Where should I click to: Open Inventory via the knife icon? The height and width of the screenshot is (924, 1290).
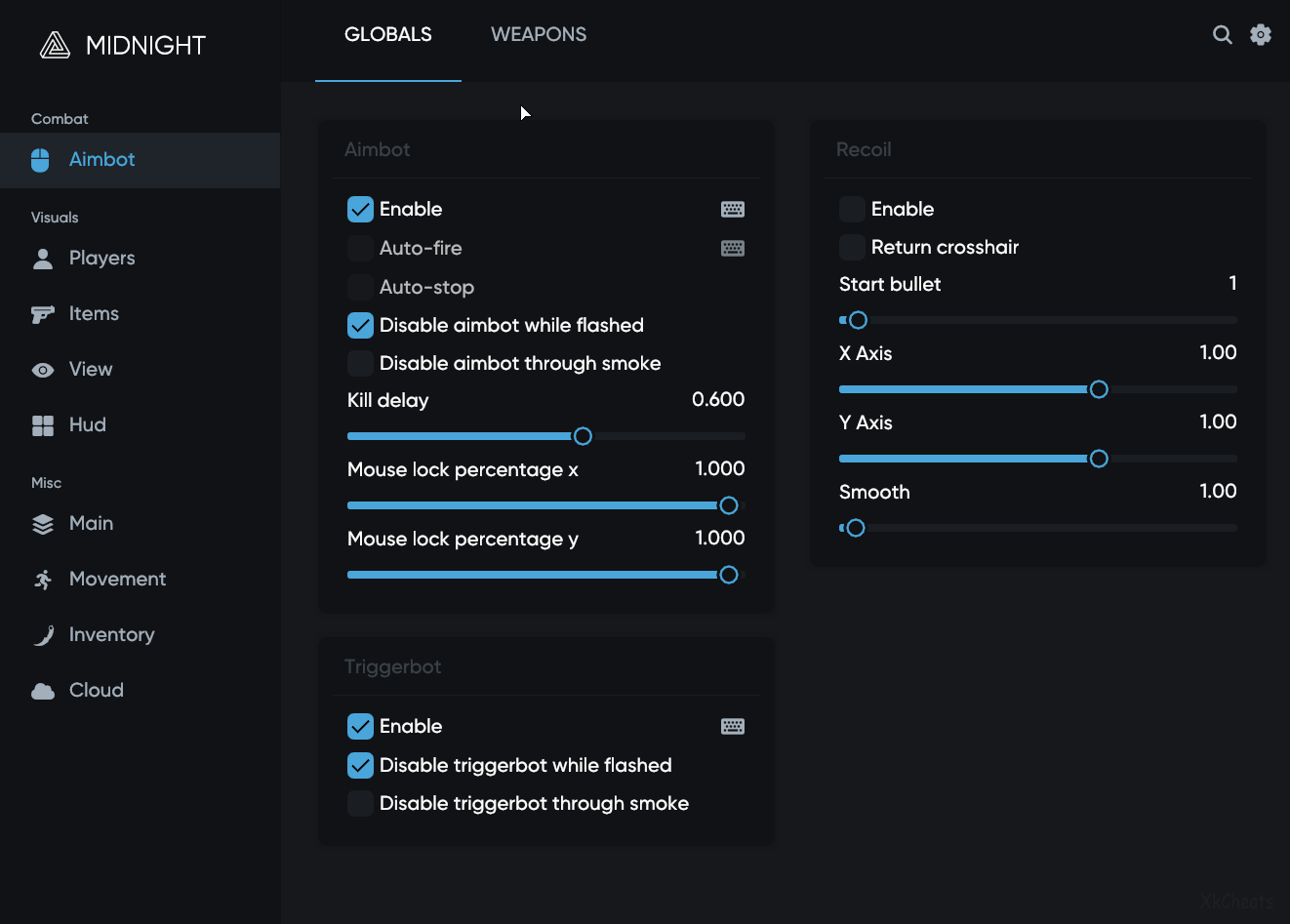click(x=43, y=635)
